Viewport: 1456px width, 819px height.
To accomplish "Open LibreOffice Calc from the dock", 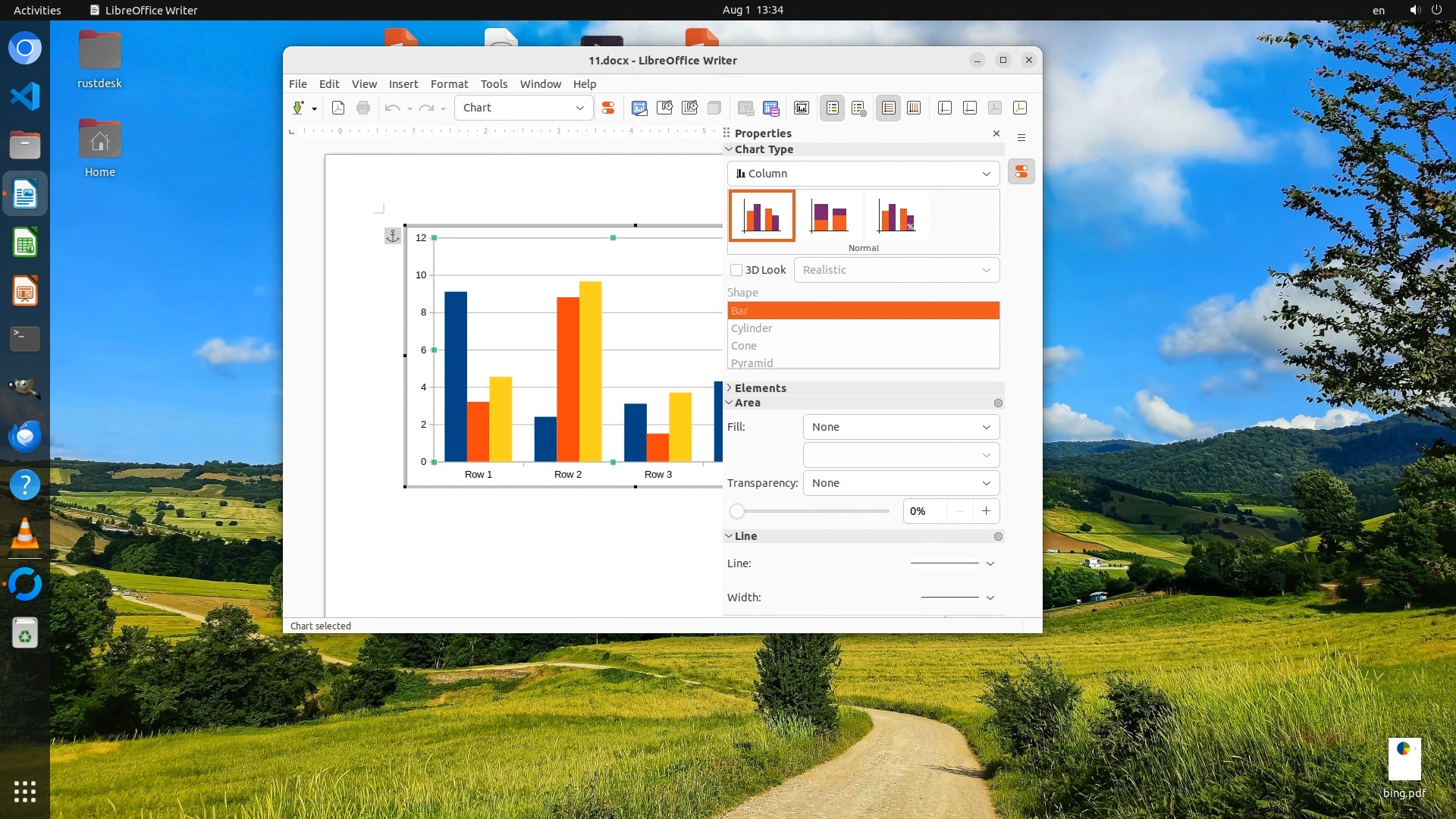I will (x=25, y=243).
